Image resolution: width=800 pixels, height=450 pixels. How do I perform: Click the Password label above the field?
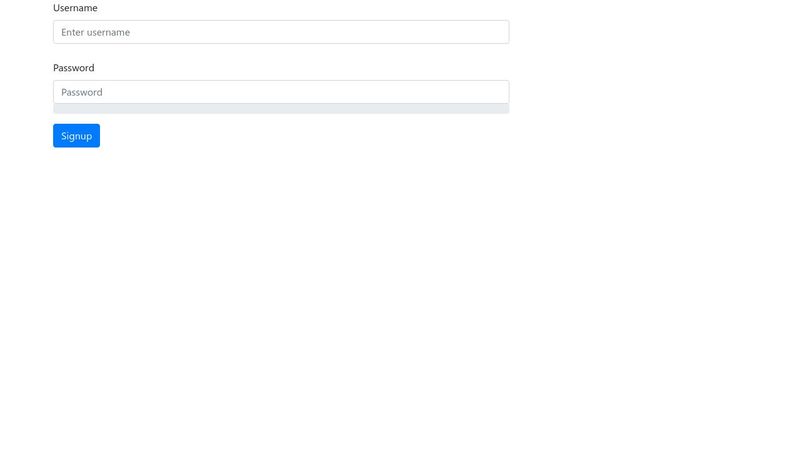point(73,68)
